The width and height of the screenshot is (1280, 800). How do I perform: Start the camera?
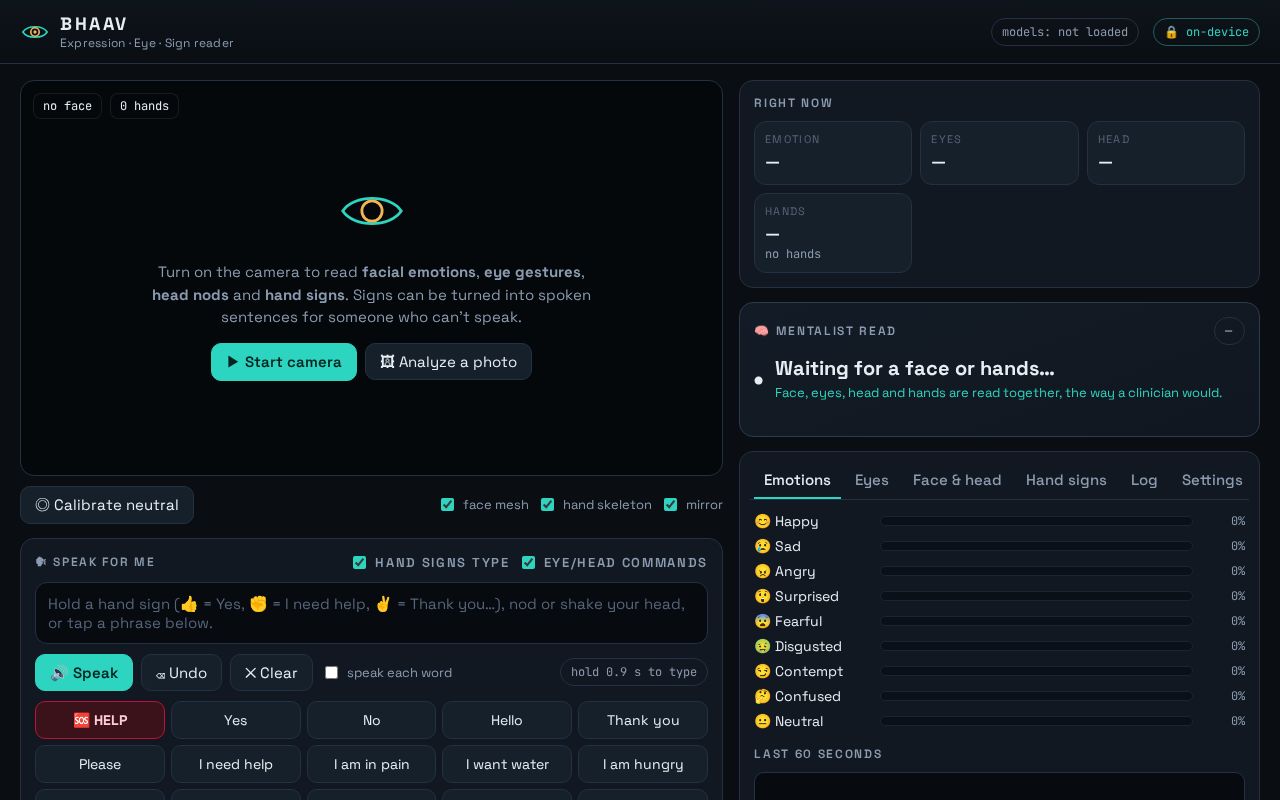pyautogui.click(x=284, y=362)
